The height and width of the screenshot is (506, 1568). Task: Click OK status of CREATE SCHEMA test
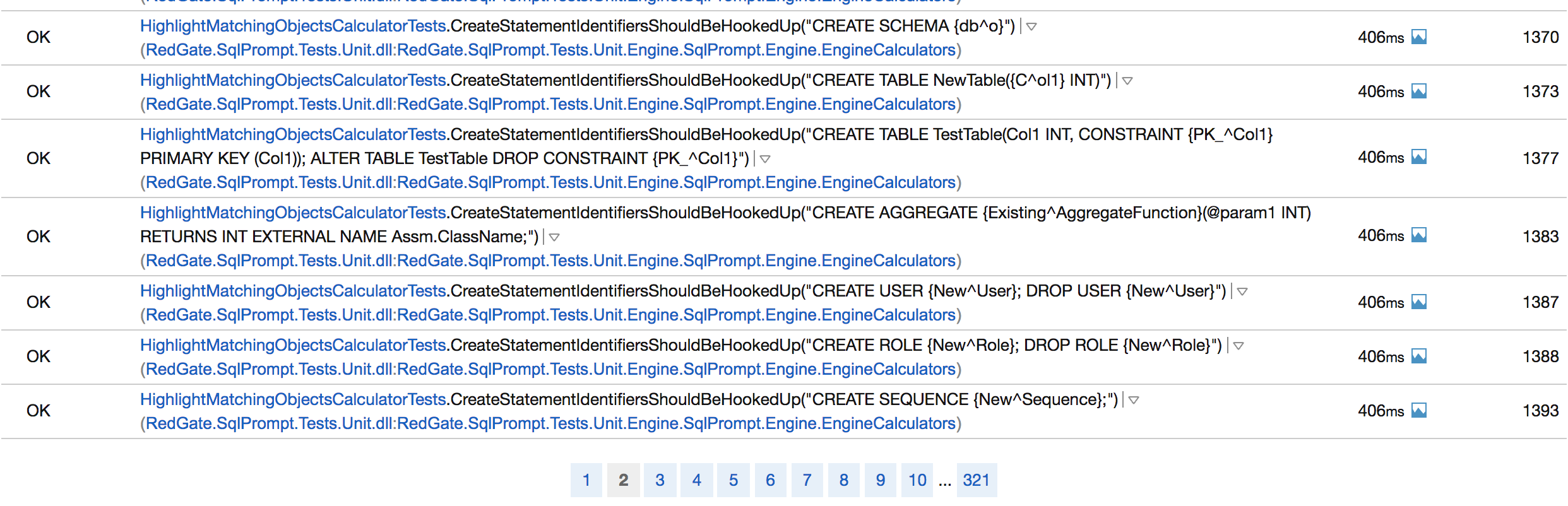coord(39,38)
